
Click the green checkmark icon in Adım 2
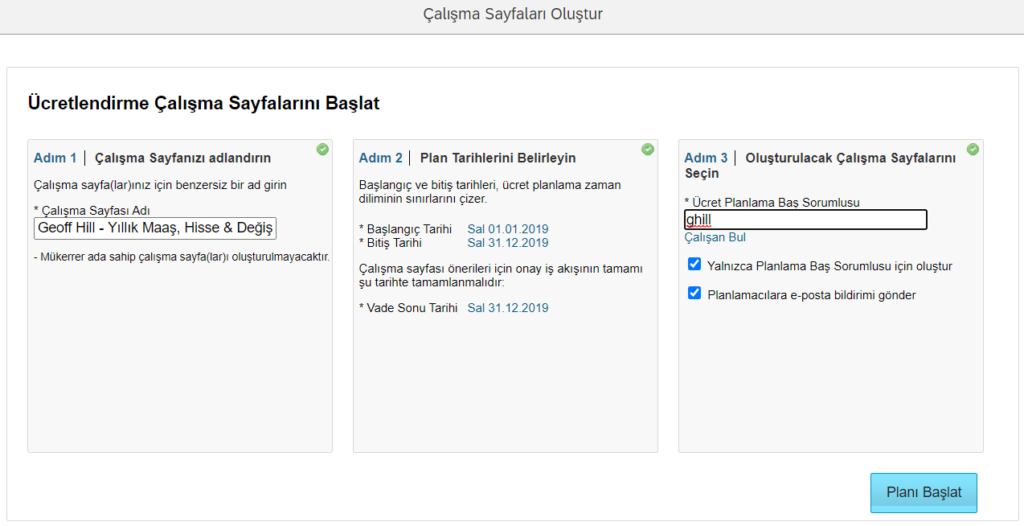click(647, 149)
